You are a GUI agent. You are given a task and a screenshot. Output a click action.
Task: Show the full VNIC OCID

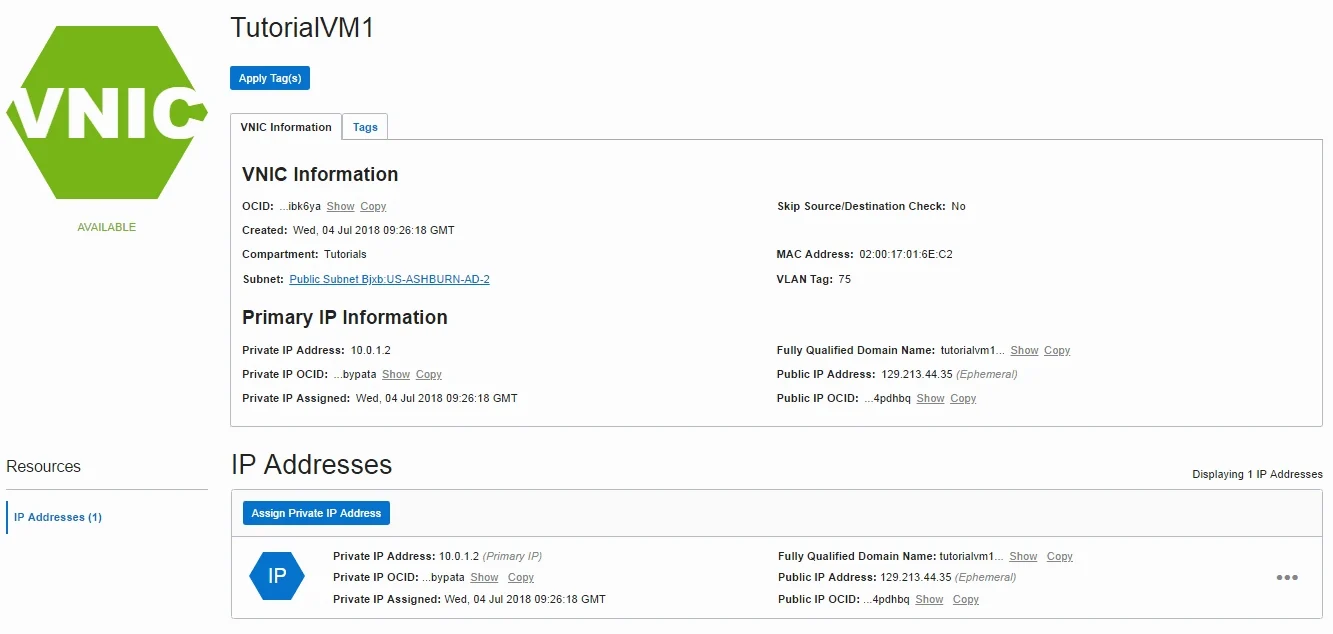pyautogui.click(x=340, y=207)
